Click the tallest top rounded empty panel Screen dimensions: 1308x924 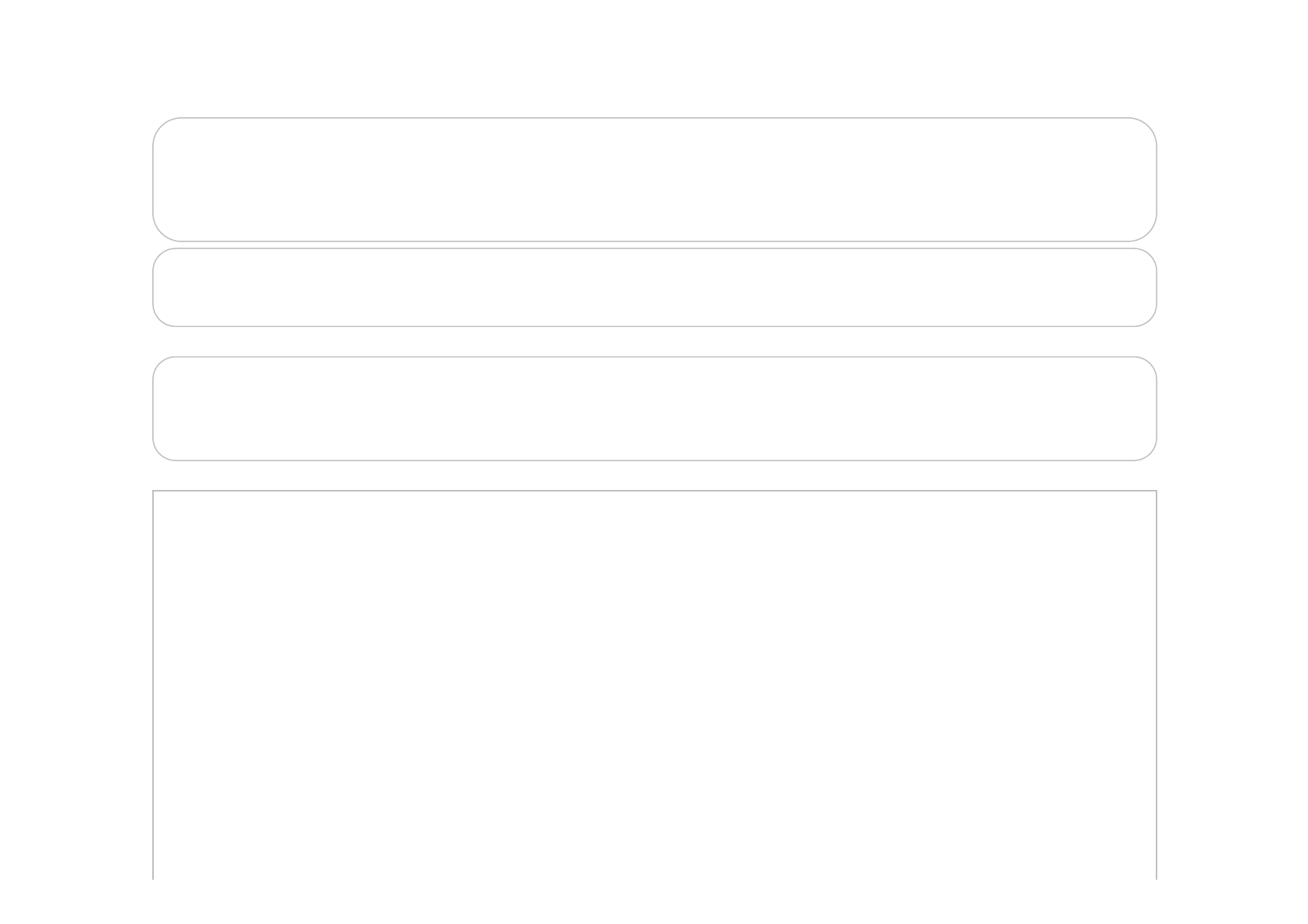(x=654, y=179)
